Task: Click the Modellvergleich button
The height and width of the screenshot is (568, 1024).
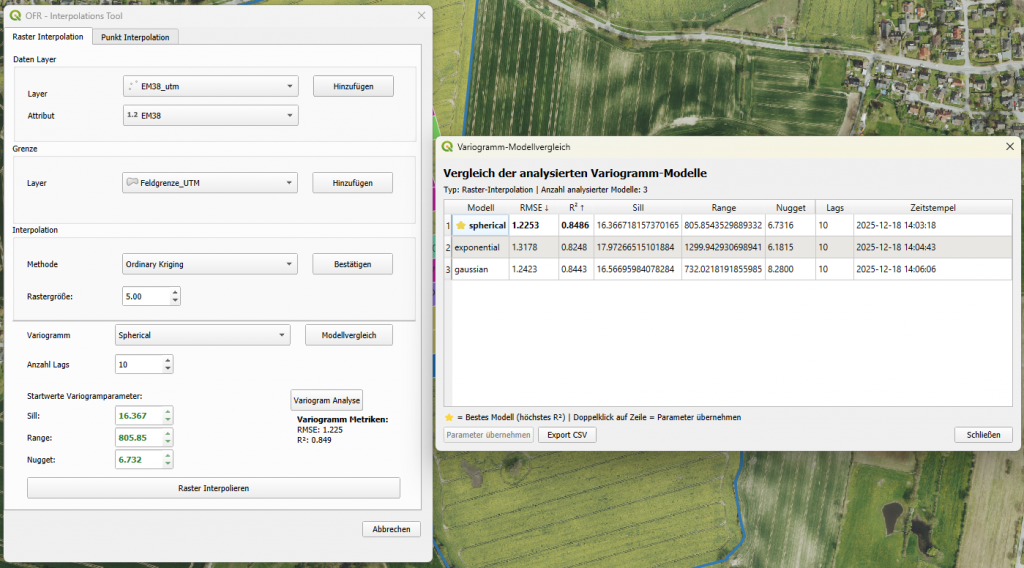Action: 348,335
